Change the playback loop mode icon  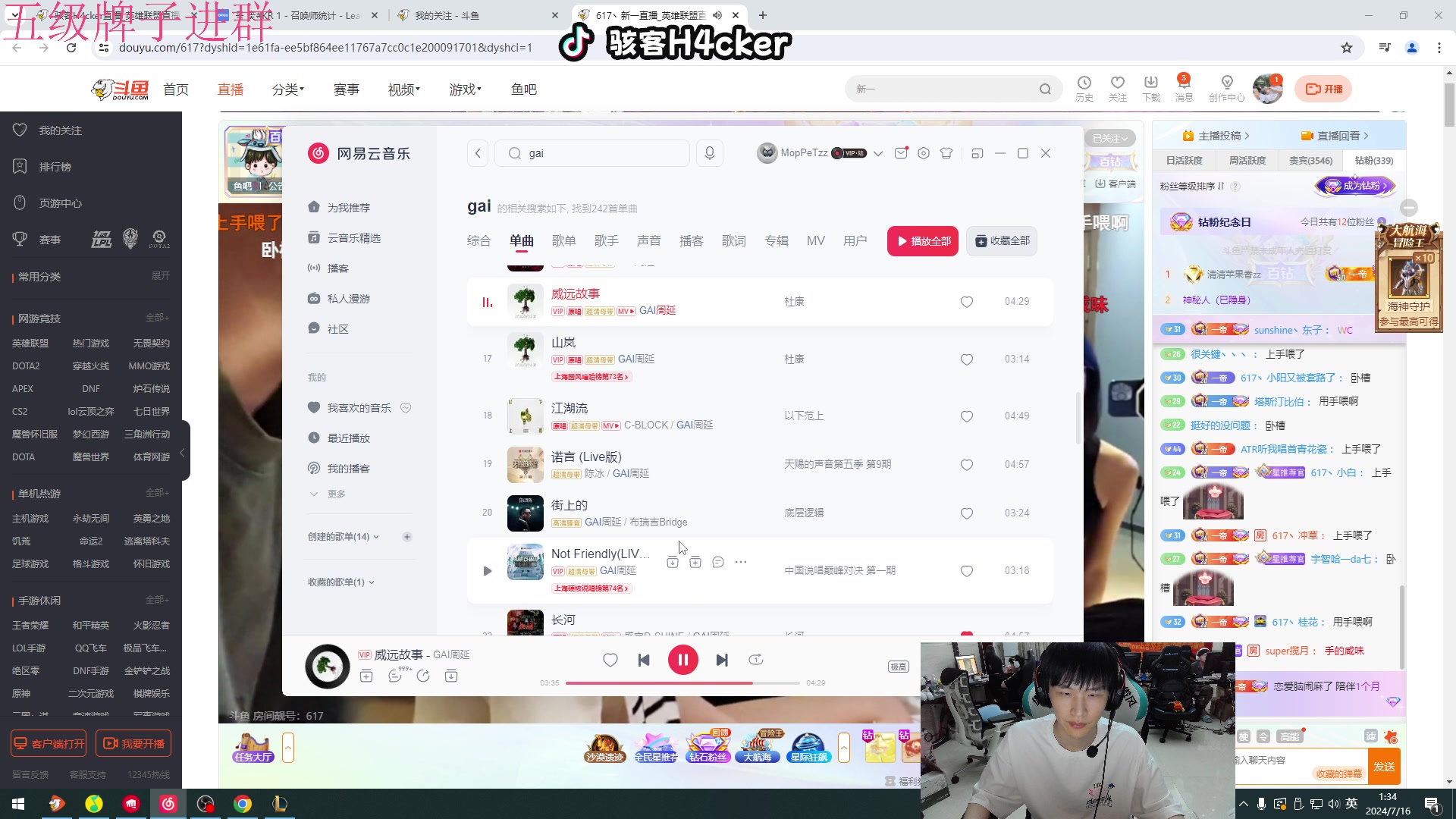click(756, 660)
